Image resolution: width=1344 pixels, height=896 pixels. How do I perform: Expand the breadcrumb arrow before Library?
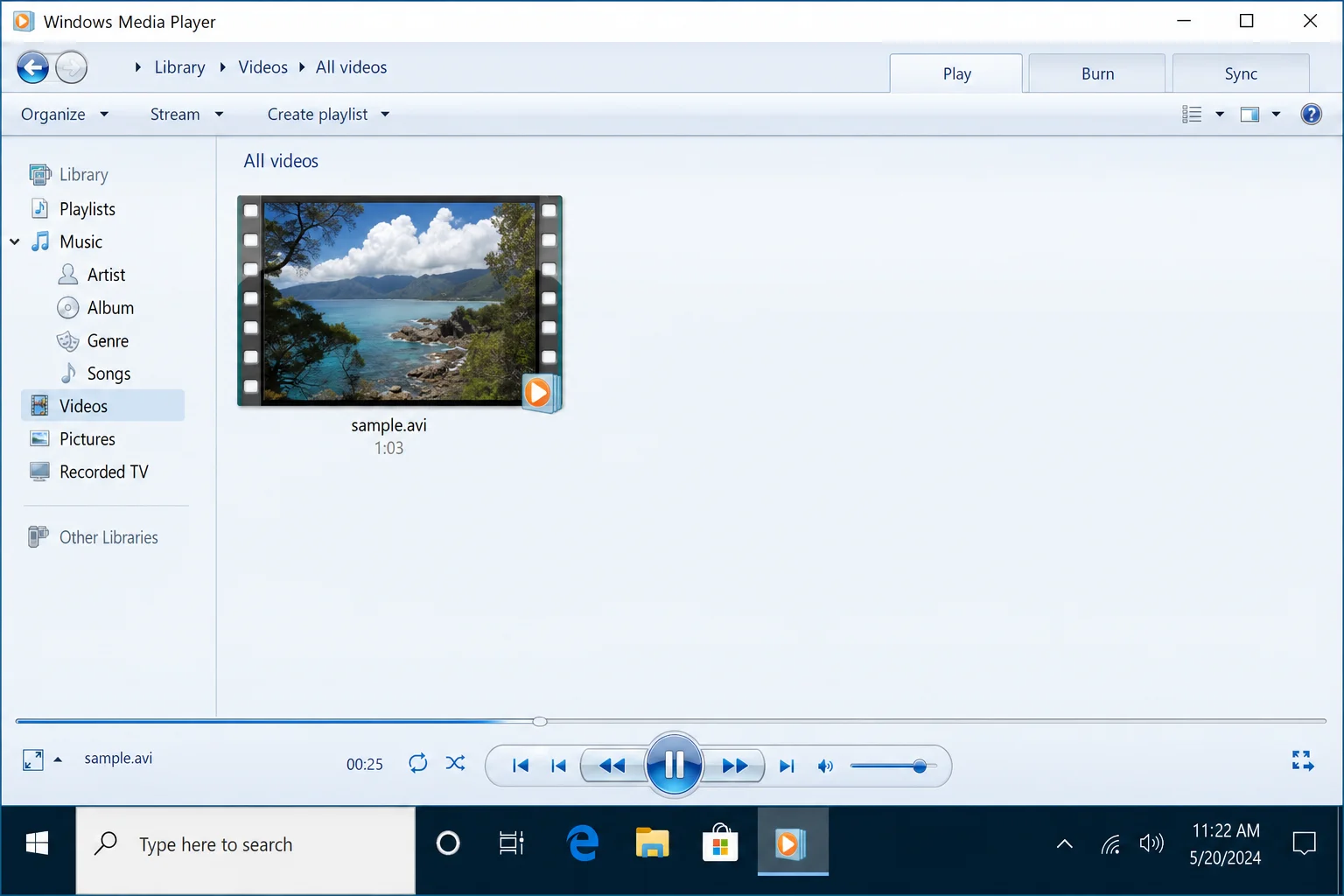coord(137,67)
